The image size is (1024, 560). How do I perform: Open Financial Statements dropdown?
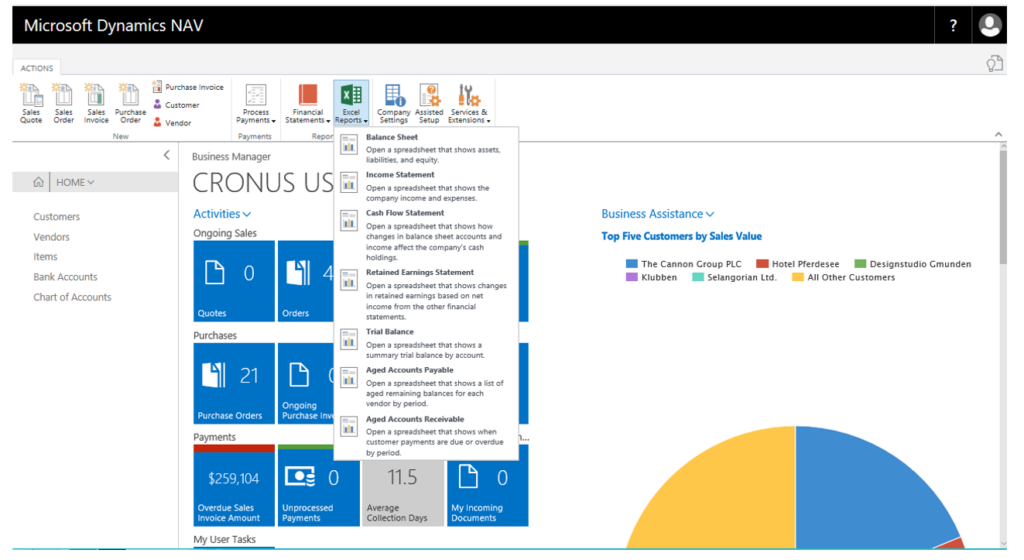[x=307, y=103]
